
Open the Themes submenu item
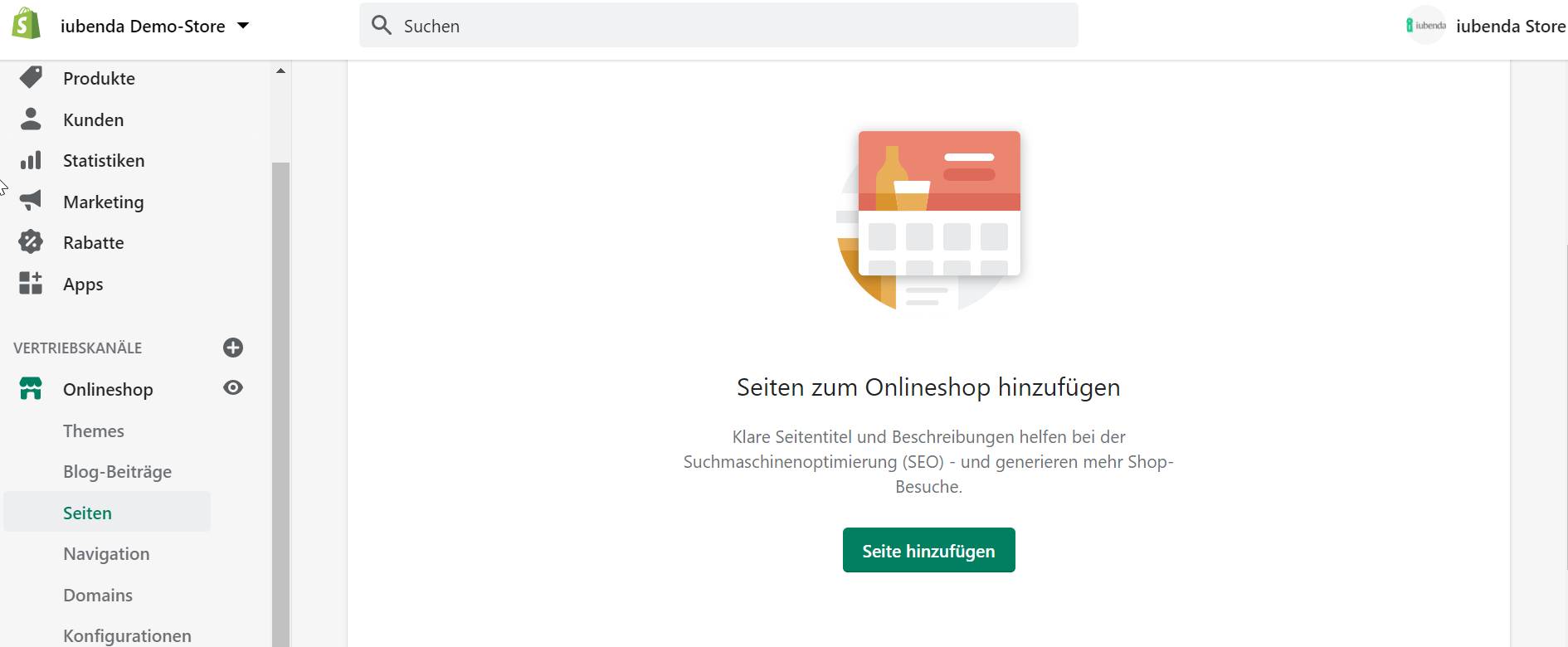94,431
